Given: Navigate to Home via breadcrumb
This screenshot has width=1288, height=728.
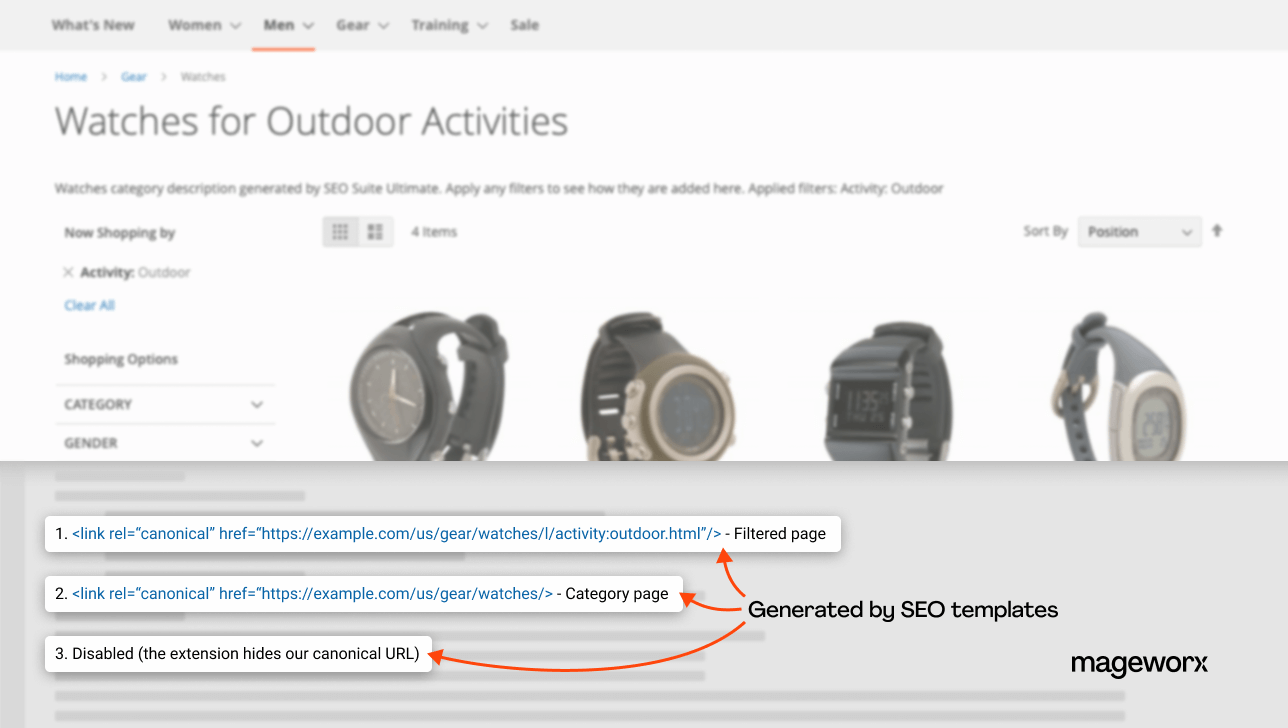Looking at the screenshot, I should pos(71,76).
